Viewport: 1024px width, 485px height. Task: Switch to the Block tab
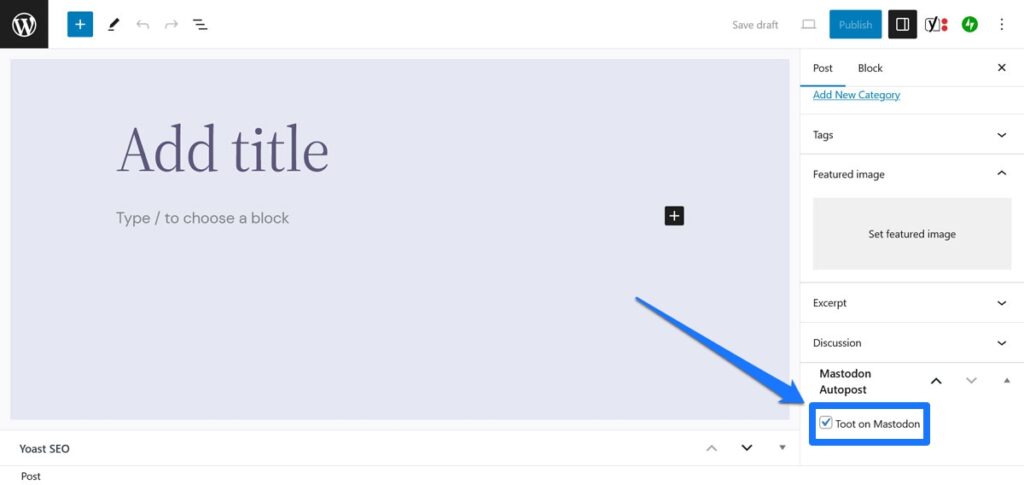[x=870, y=68]
